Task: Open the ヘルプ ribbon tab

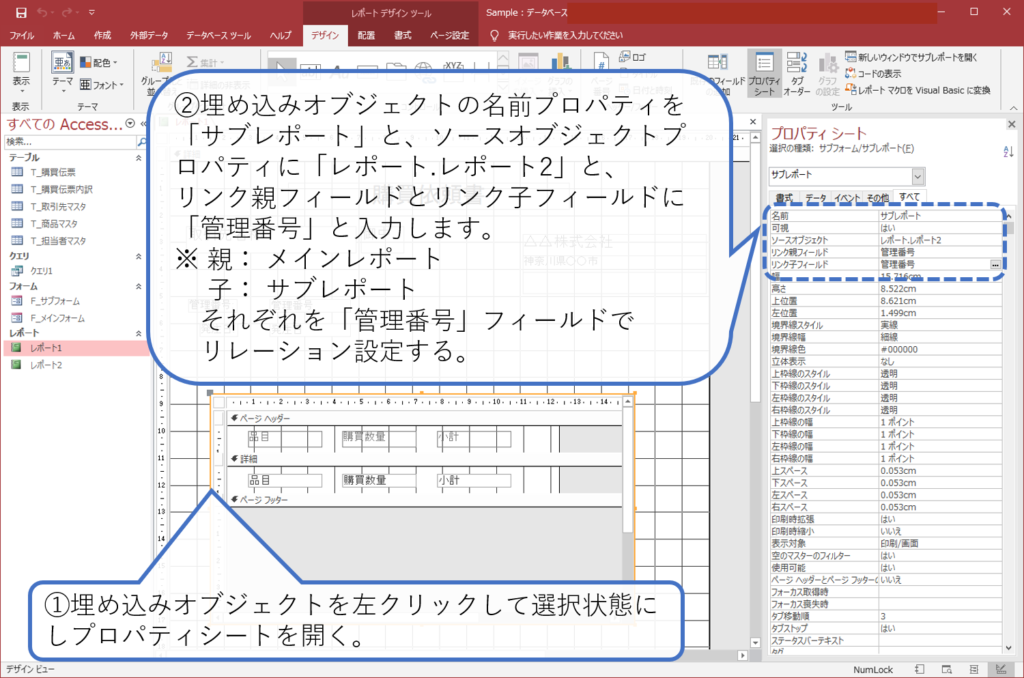Action: point(281,35)
